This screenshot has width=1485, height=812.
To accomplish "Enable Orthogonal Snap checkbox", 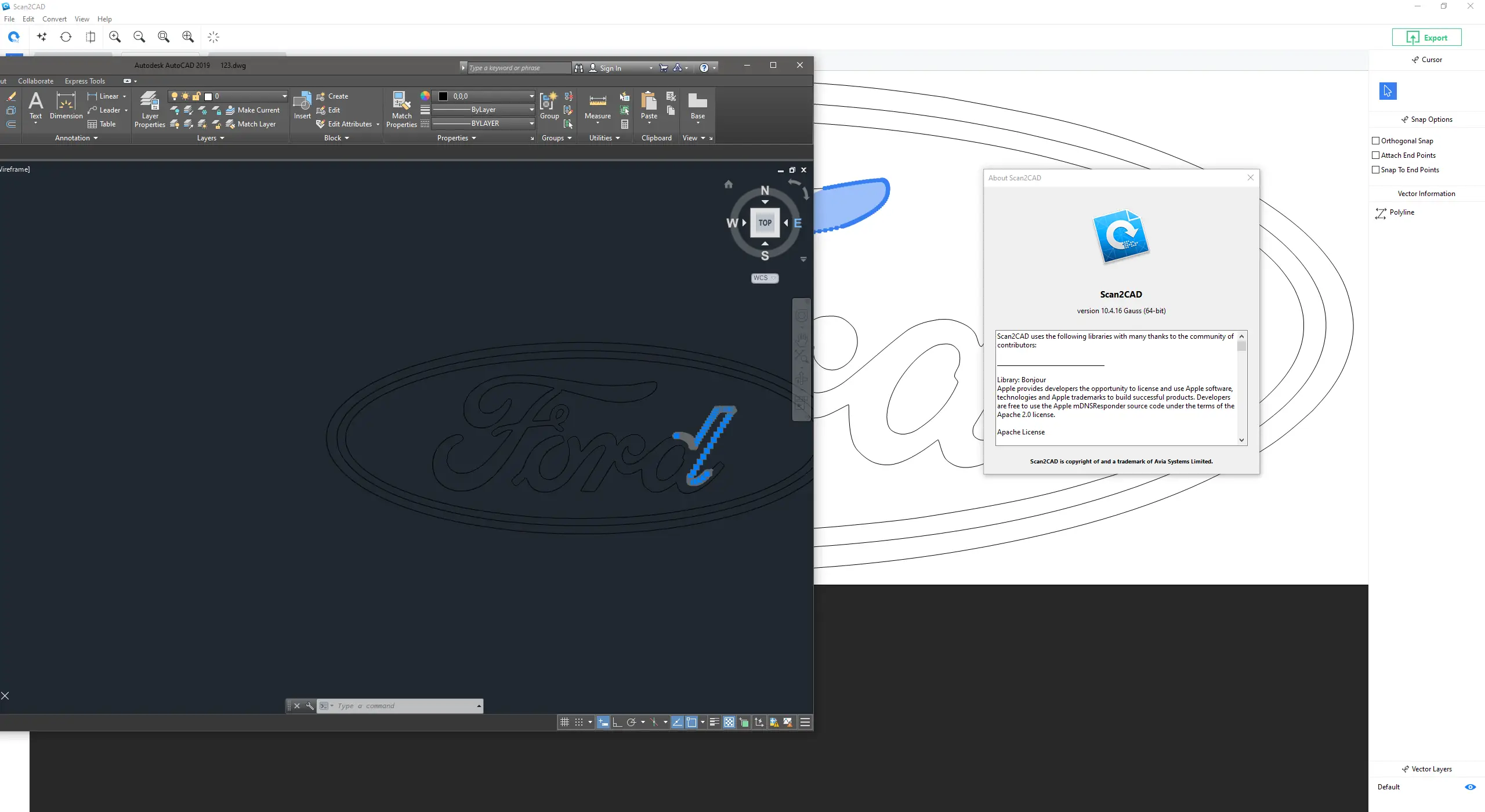I will (1375, 141).
